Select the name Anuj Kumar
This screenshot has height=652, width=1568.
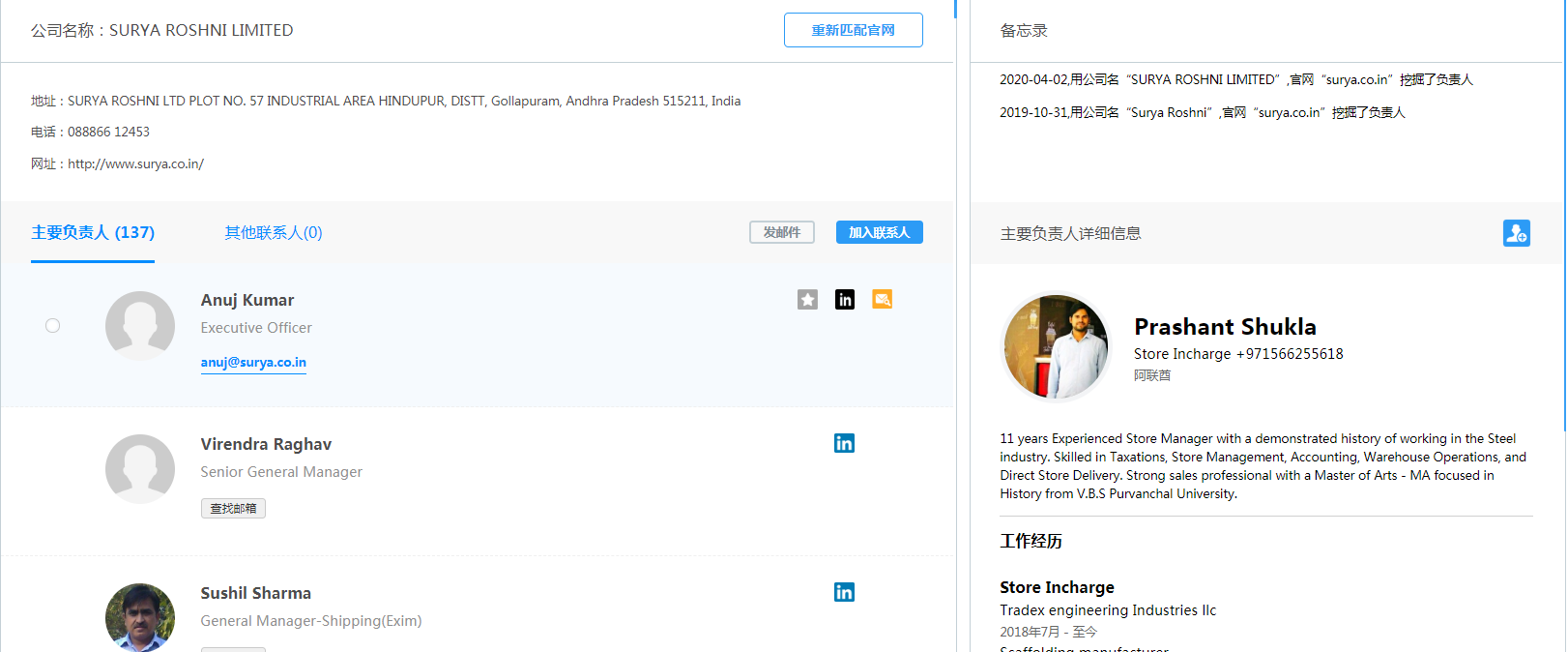click(247, 300)
